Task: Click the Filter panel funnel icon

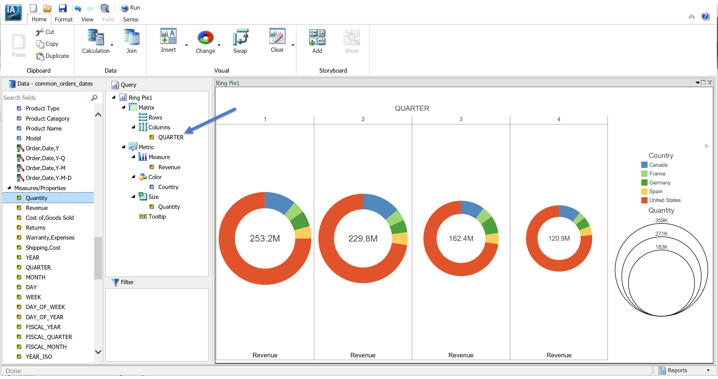Action: pos(115,282)
